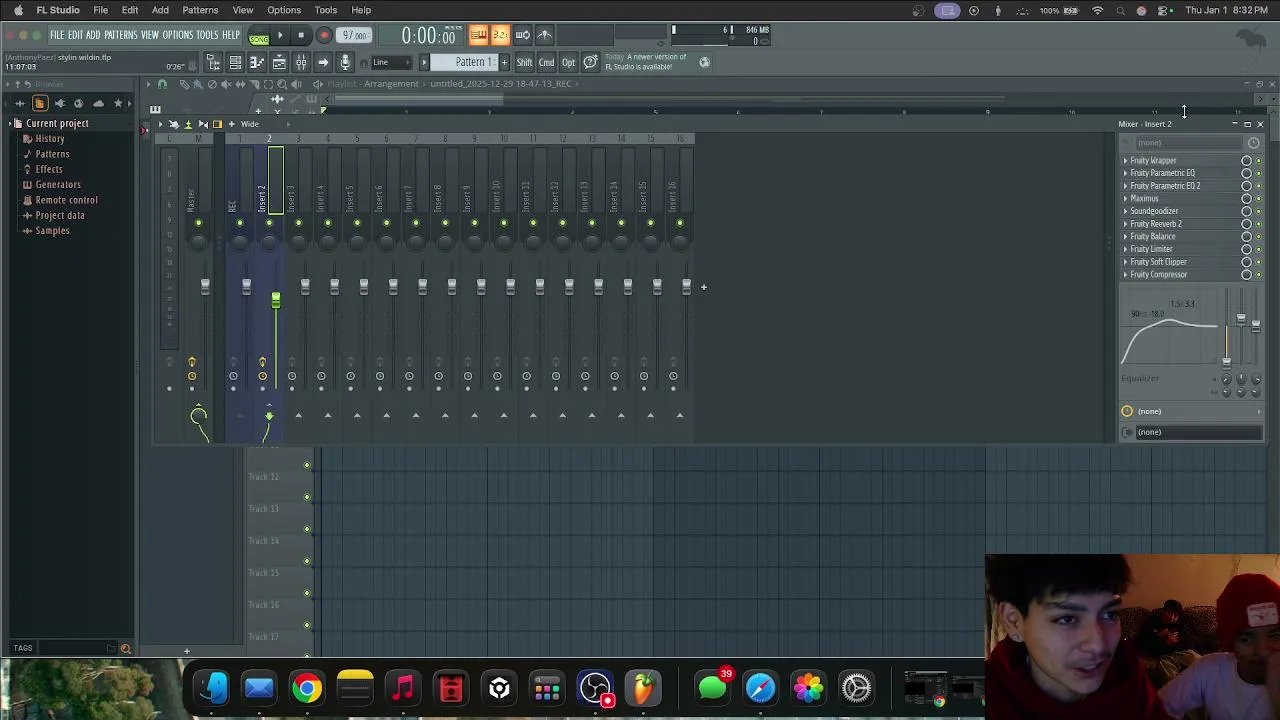Screen dimensions: 1280x720
Task: Open the mixer input (none) dropdown arrow
Action: tap(1258, 411)
